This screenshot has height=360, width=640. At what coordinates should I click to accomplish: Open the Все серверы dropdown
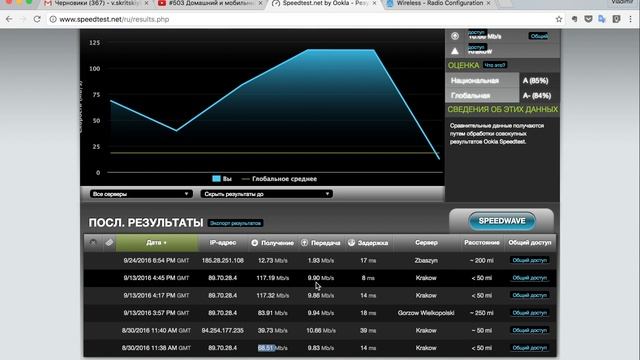click(x=140, y=194)
